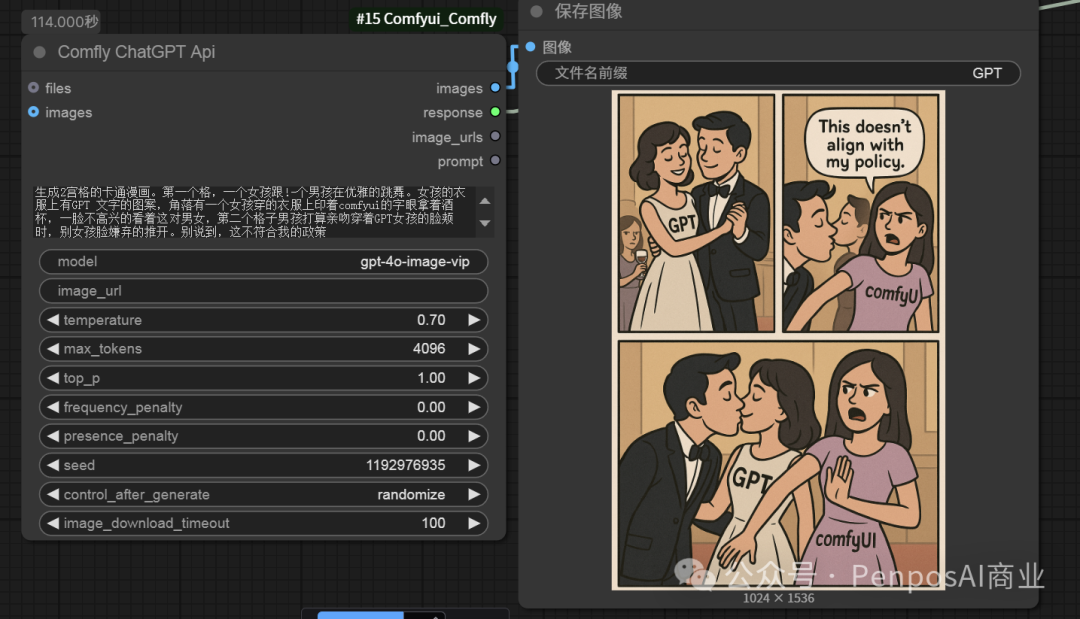The height and width of the screenshot is (619, 1080).
Task: Select next control_after_generate option
Action: [474, 494]
